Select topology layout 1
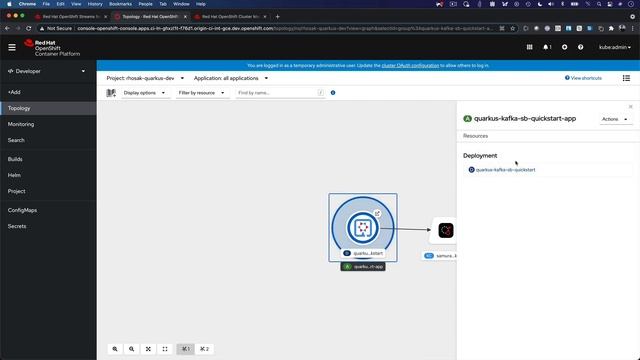 [x=186, y=349]
